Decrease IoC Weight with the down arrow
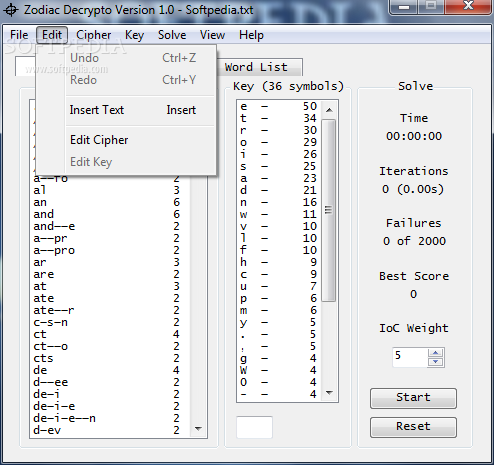494x465 pixels. pyautogui.click(x=436, y=362)
